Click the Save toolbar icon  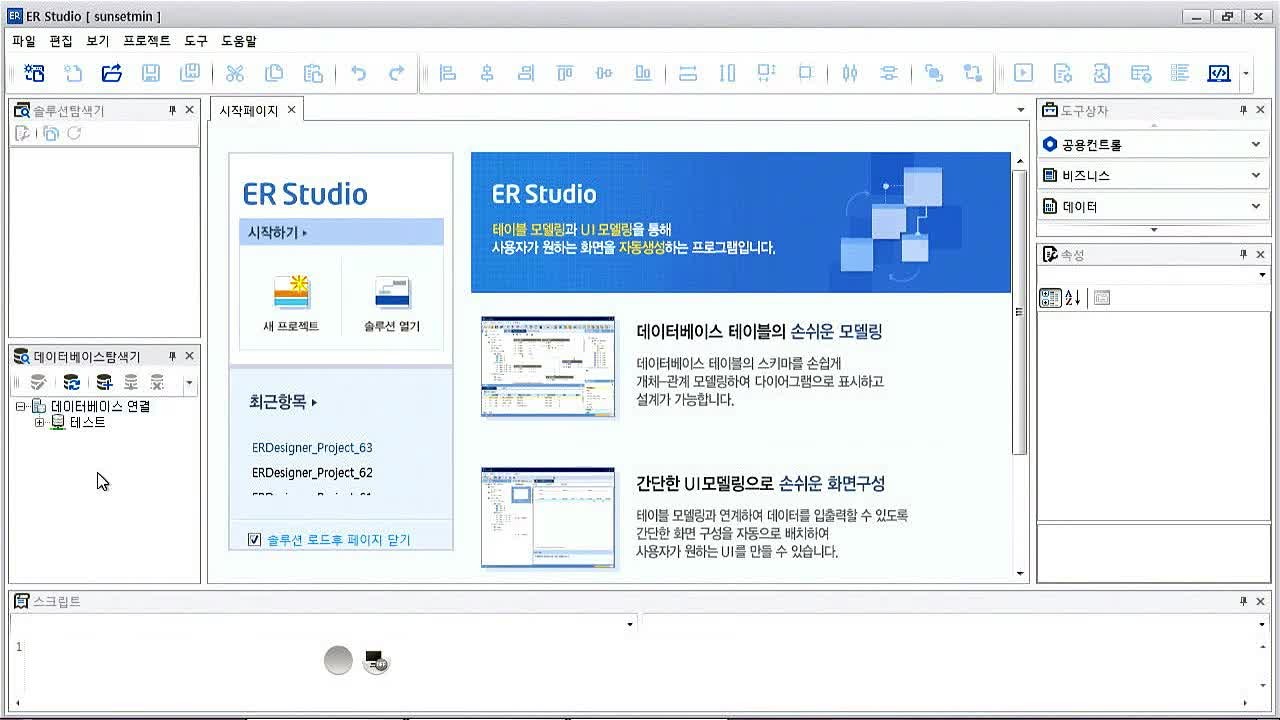click(x=150, y=73)
